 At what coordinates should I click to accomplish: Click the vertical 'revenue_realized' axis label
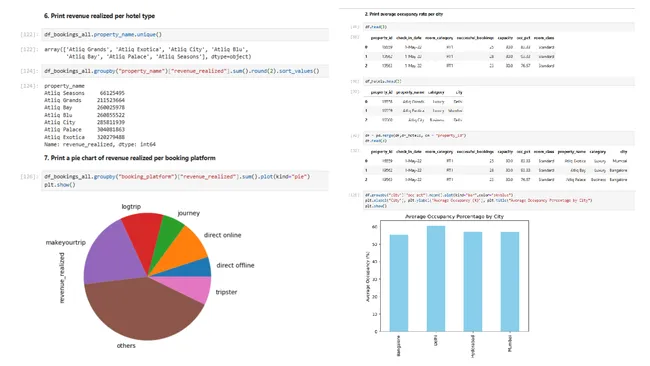62,278
